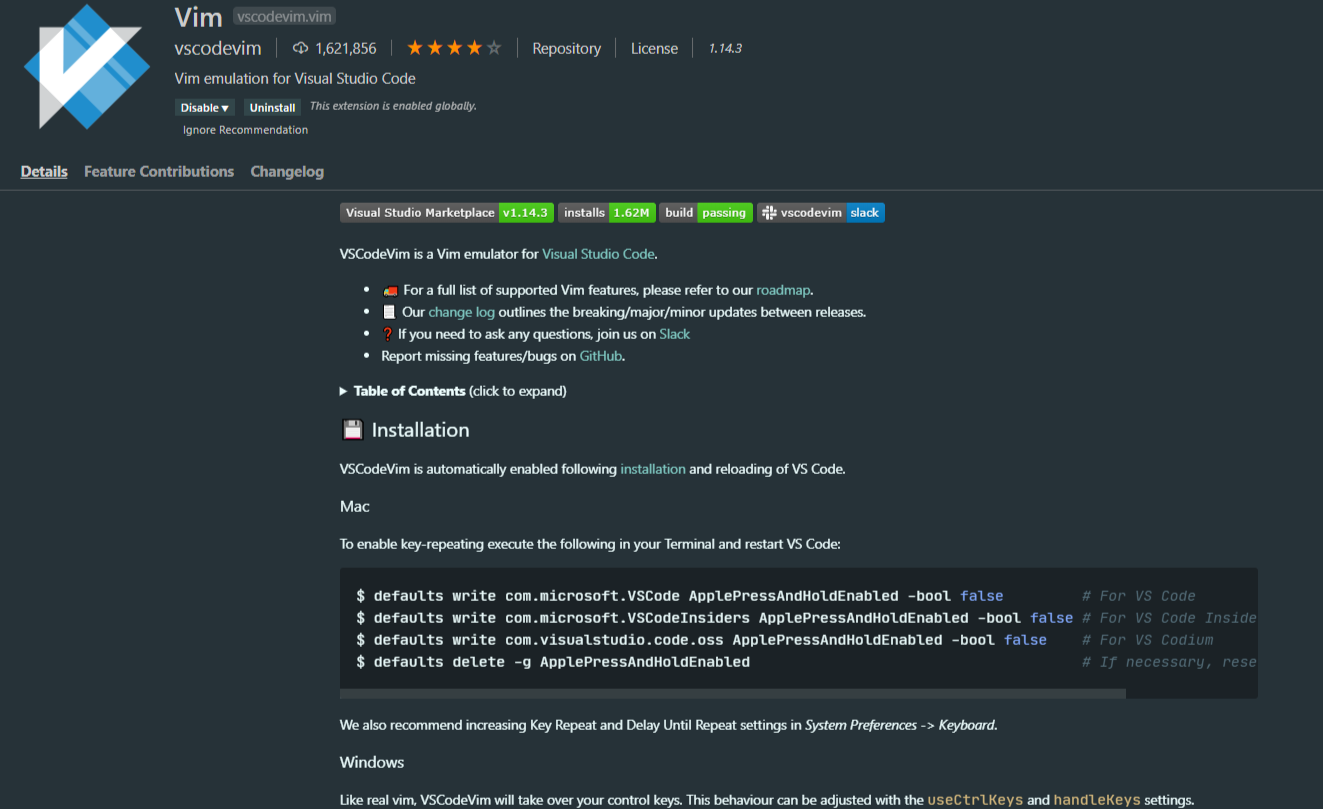Follow the roadmap link

tap(783, 290)
